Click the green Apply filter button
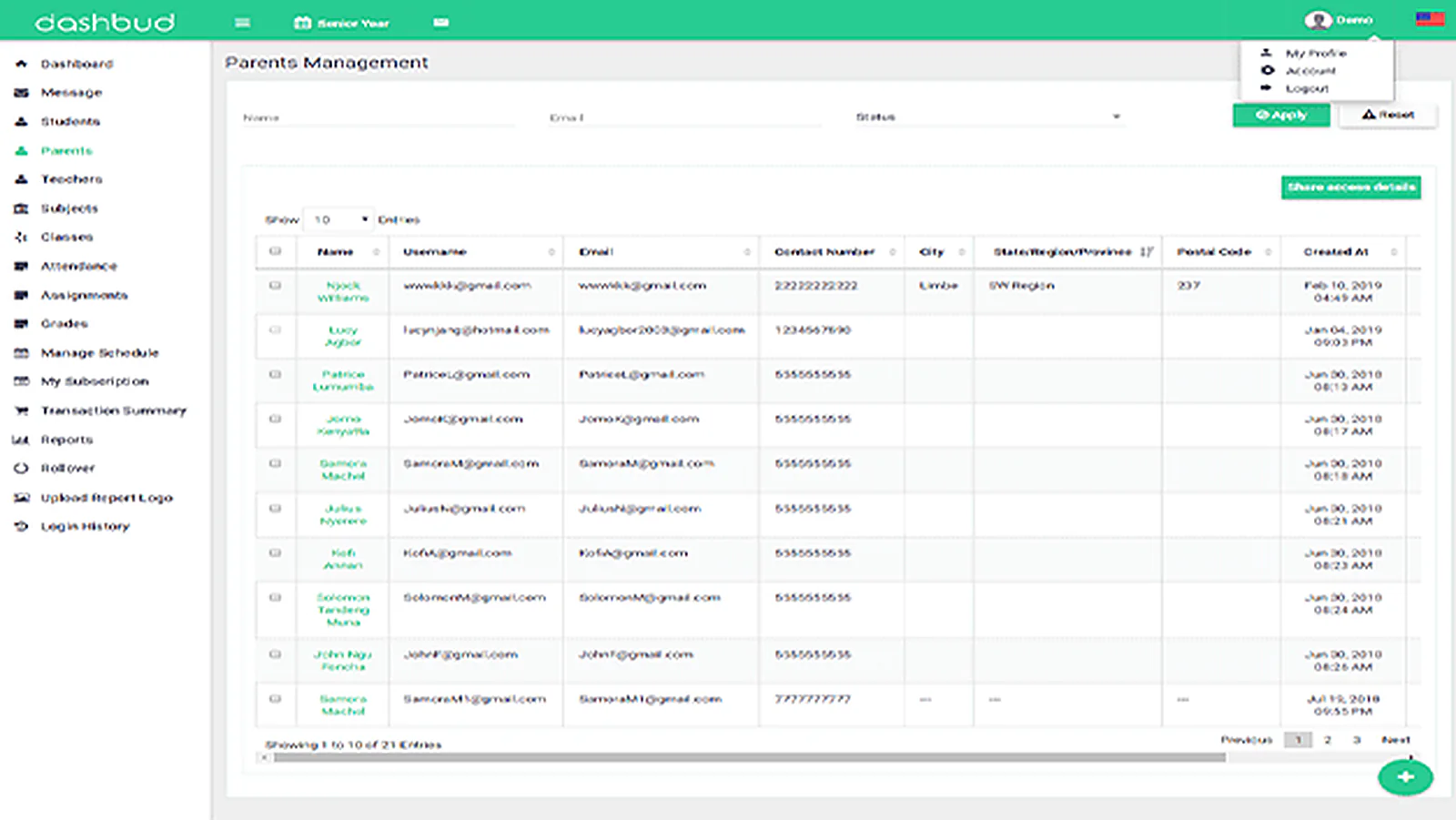 coord(1281,115)
